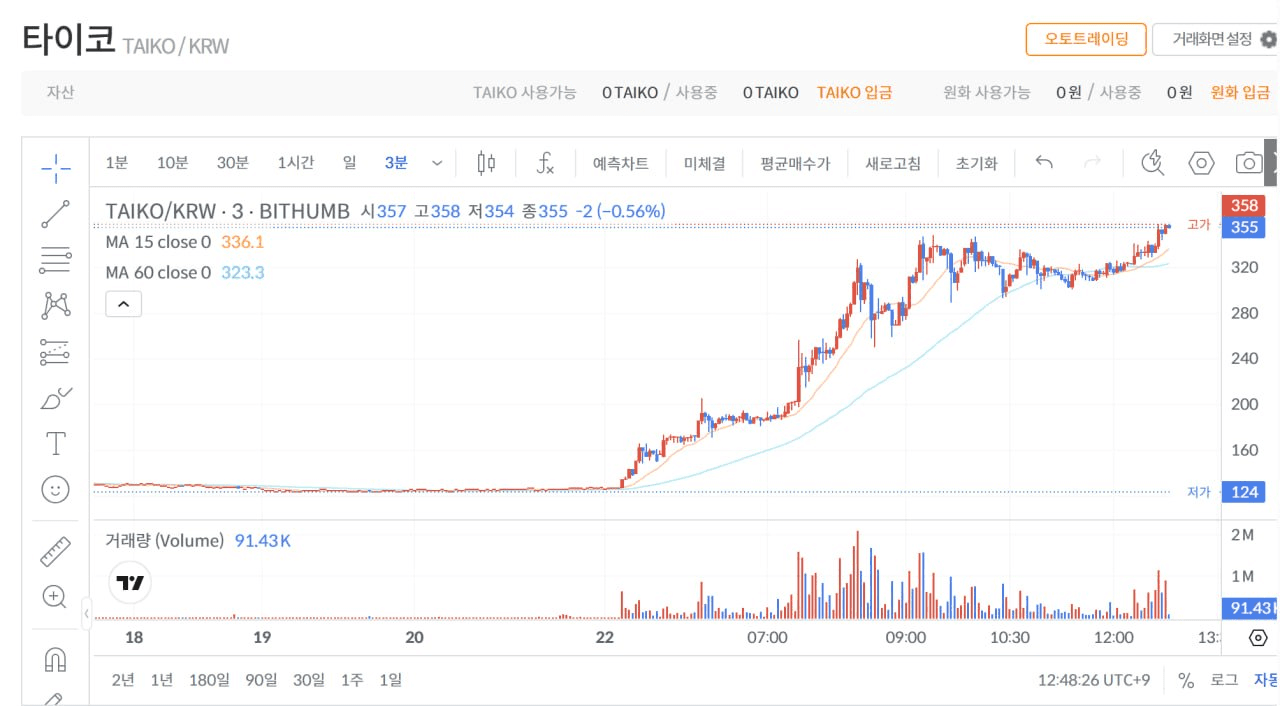The height and width of the screenshot is (706, 1280).
Task: Open the long position forecasting tool
Action: pos(56,352)
